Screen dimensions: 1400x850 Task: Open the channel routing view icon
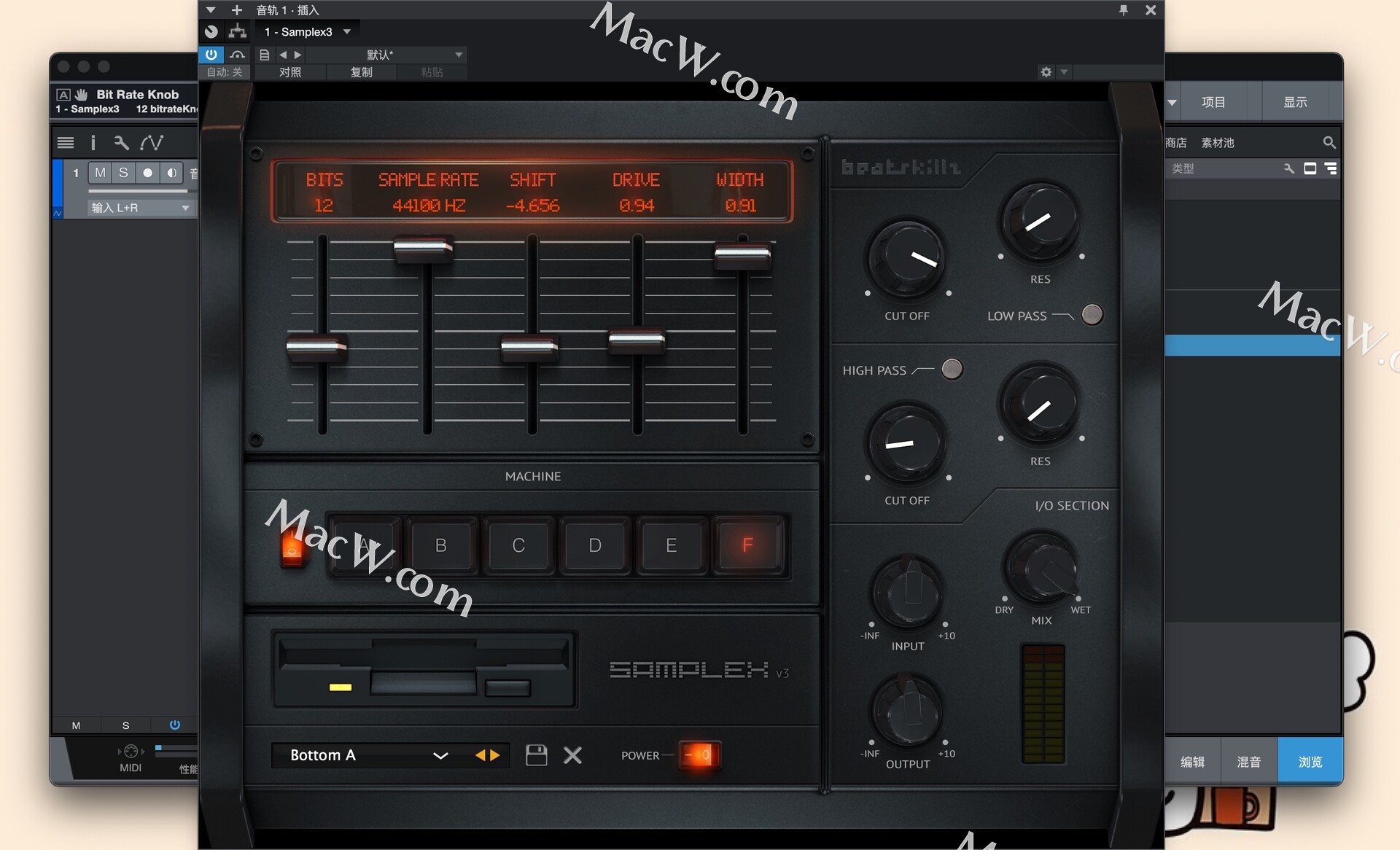[237, 31]
